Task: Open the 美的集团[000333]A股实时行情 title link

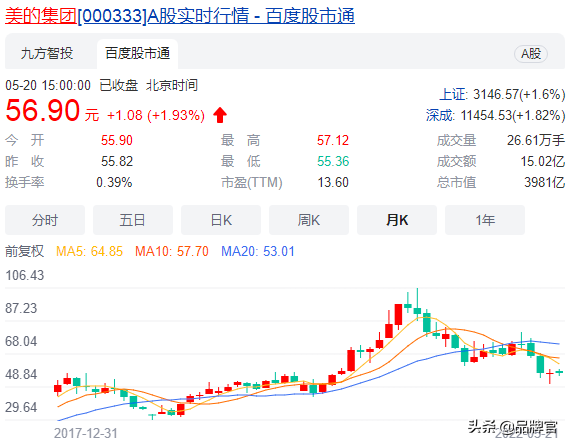Action: coord(180,16)
